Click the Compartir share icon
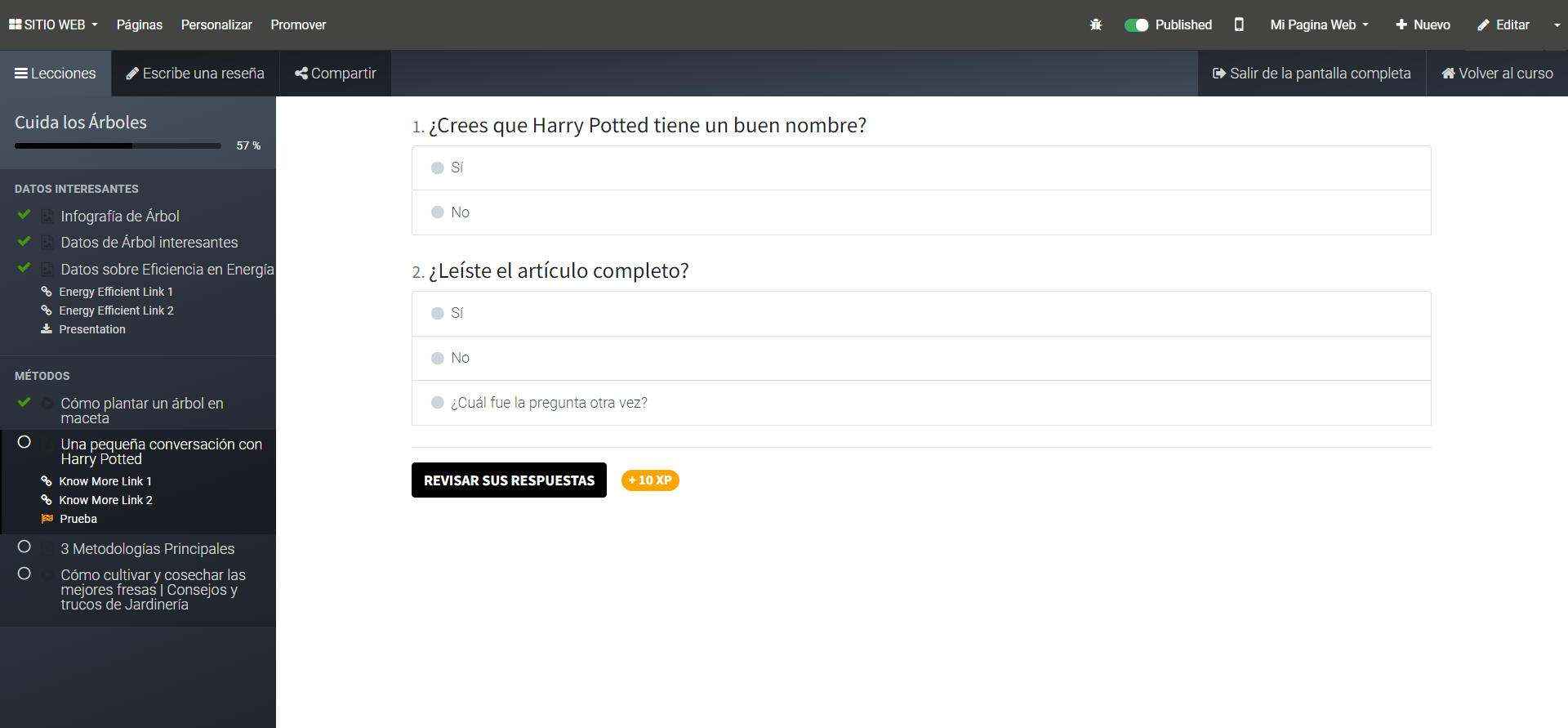1568x728 pixels. point(301,74)
